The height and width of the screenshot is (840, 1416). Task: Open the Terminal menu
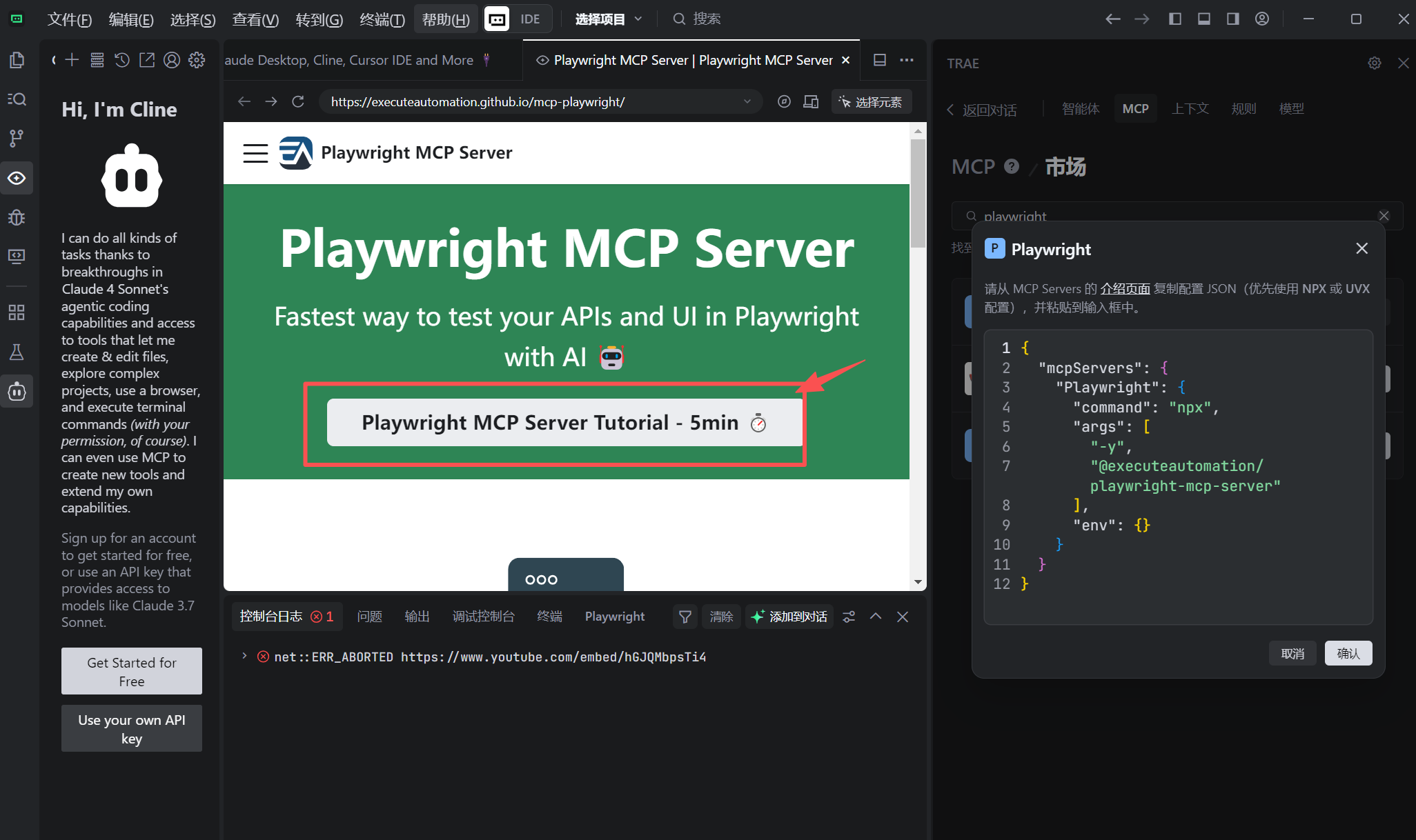pyautogui.click(x=382, y=19)
